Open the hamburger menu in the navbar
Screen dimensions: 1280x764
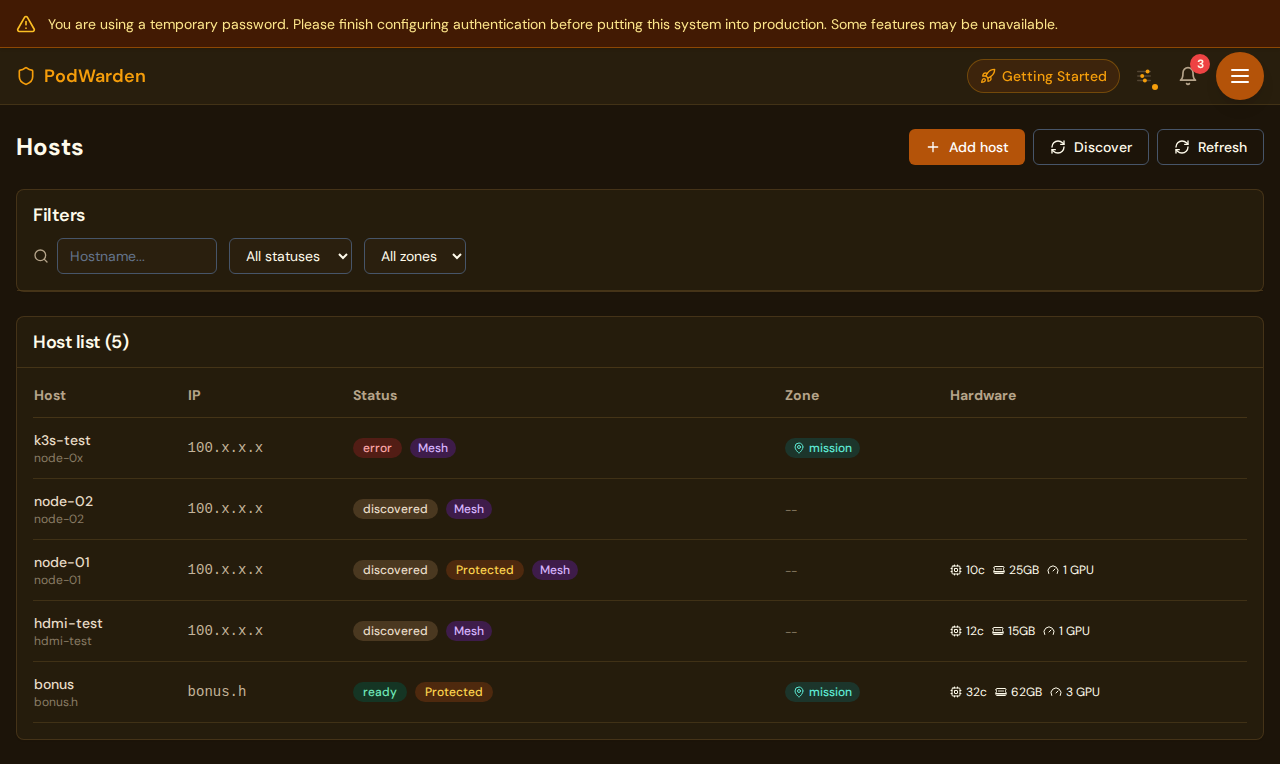pos(1239,75)
